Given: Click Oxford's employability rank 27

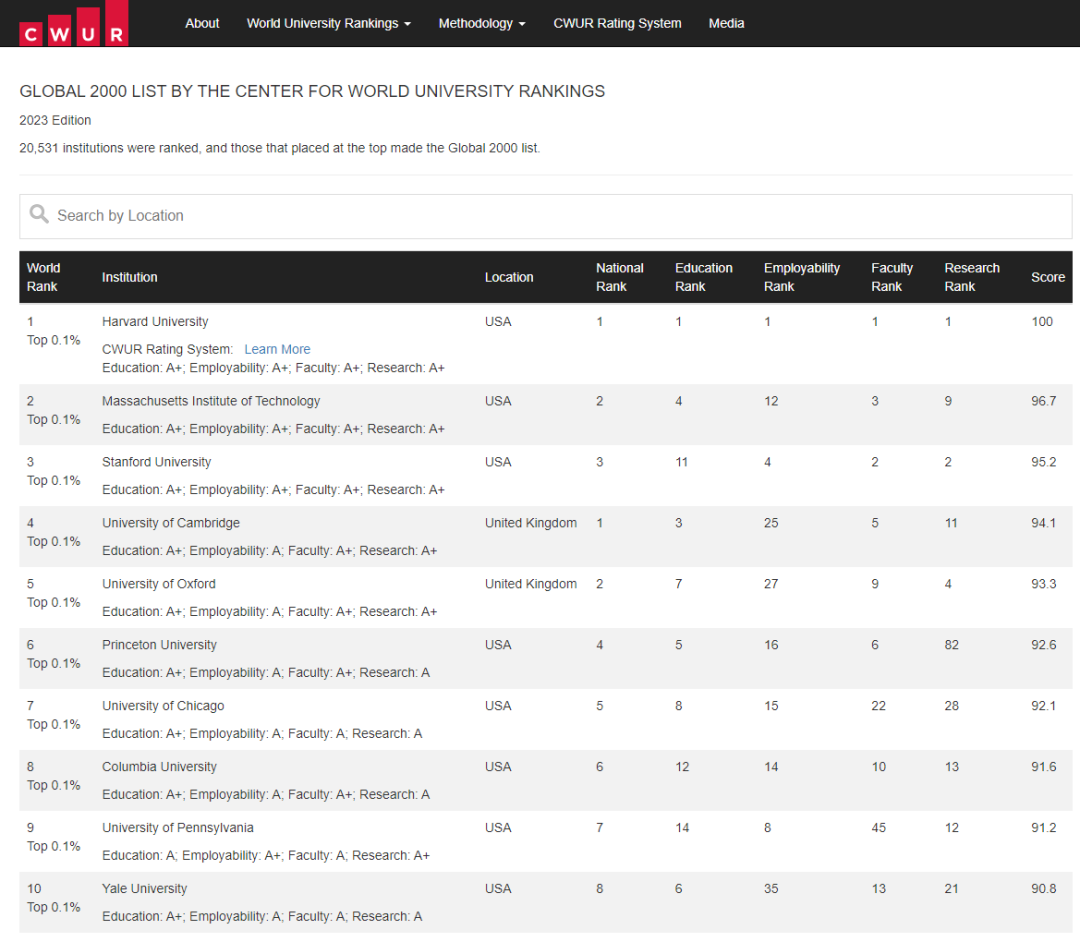Looking at the screenshot, I should click(x=771, y=584).
